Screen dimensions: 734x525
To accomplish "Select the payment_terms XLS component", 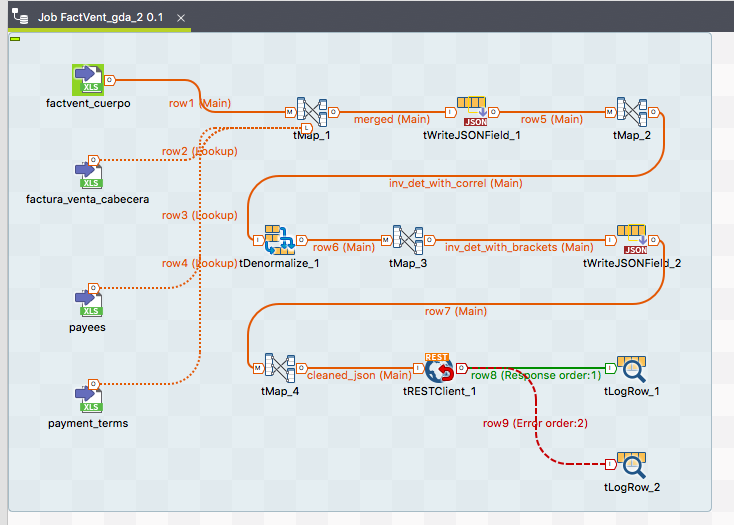I will [x=88, y=400].
